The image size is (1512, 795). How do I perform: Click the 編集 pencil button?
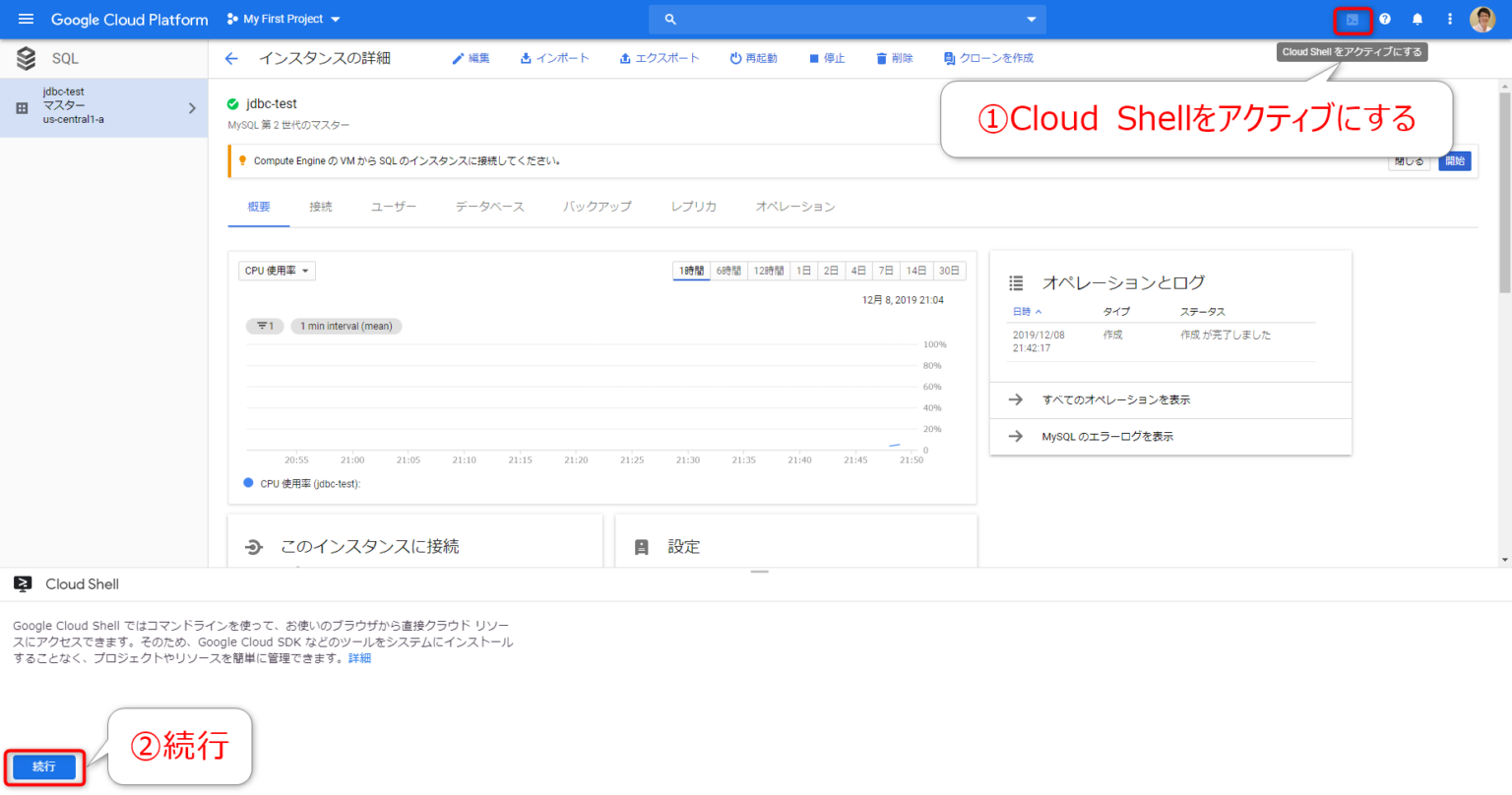[471, 58]
